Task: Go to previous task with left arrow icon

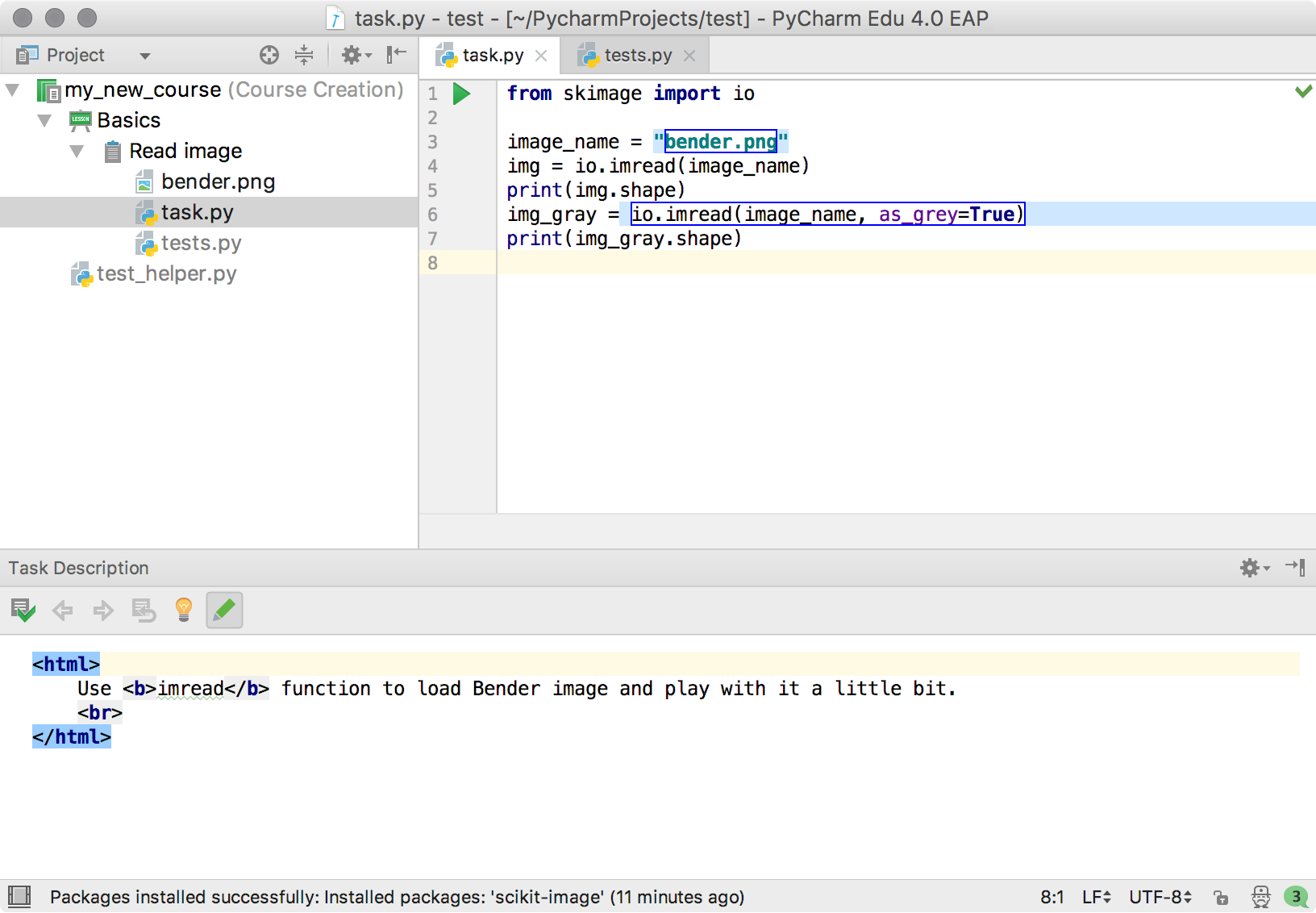Action: point(62,611)
